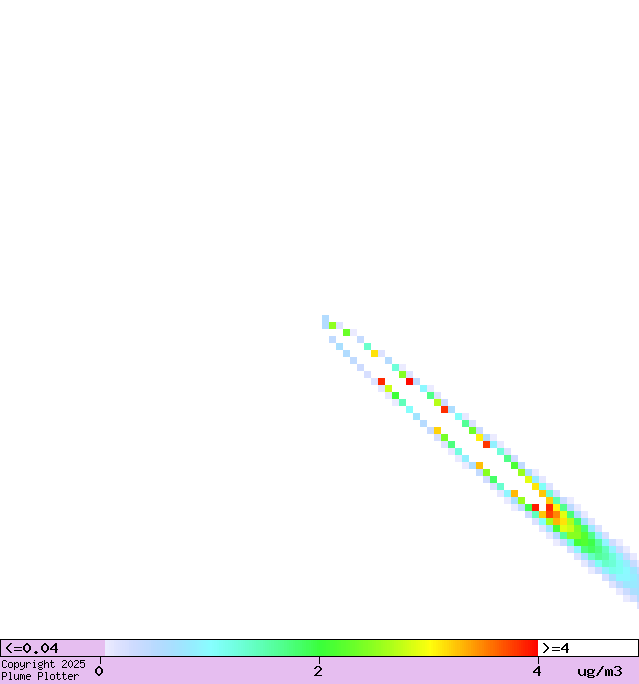Click the '2' scale tick label

(x=318, y=671)
